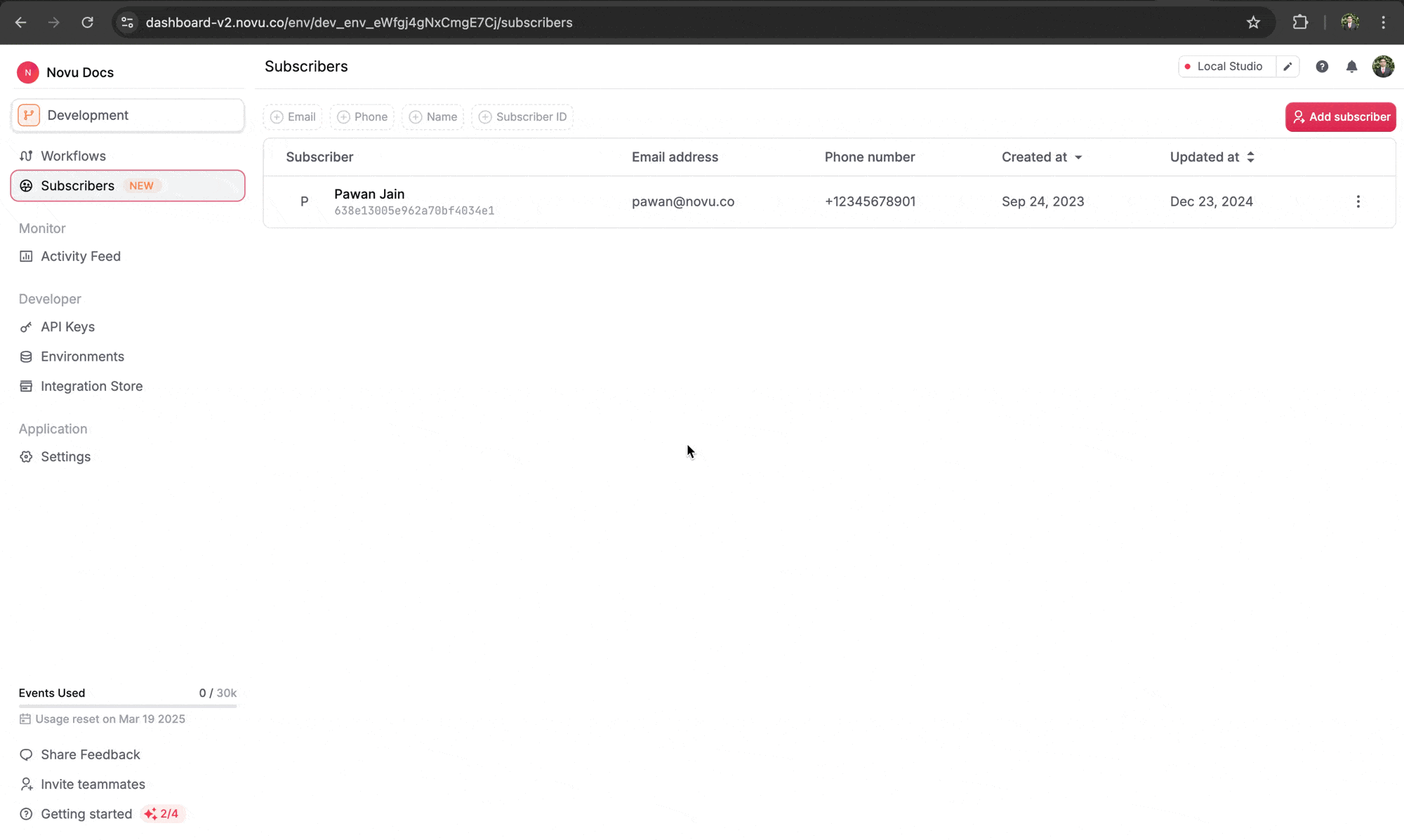Image resolution: width=1404 pixels, height=840 pixels.
Task: Select the Subscribers sidebar item
Action: [x=77, y=185]
